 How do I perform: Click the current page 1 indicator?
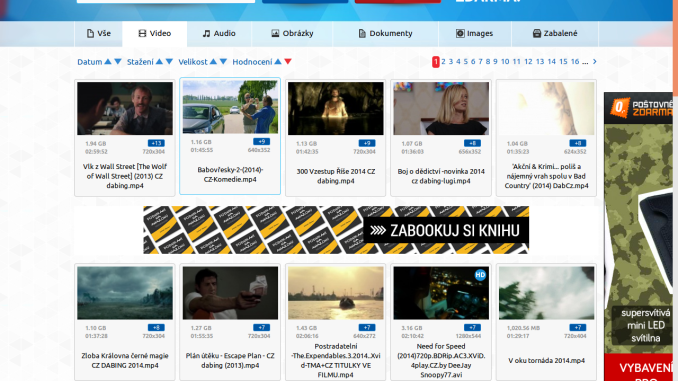click(x=436, y=62)
